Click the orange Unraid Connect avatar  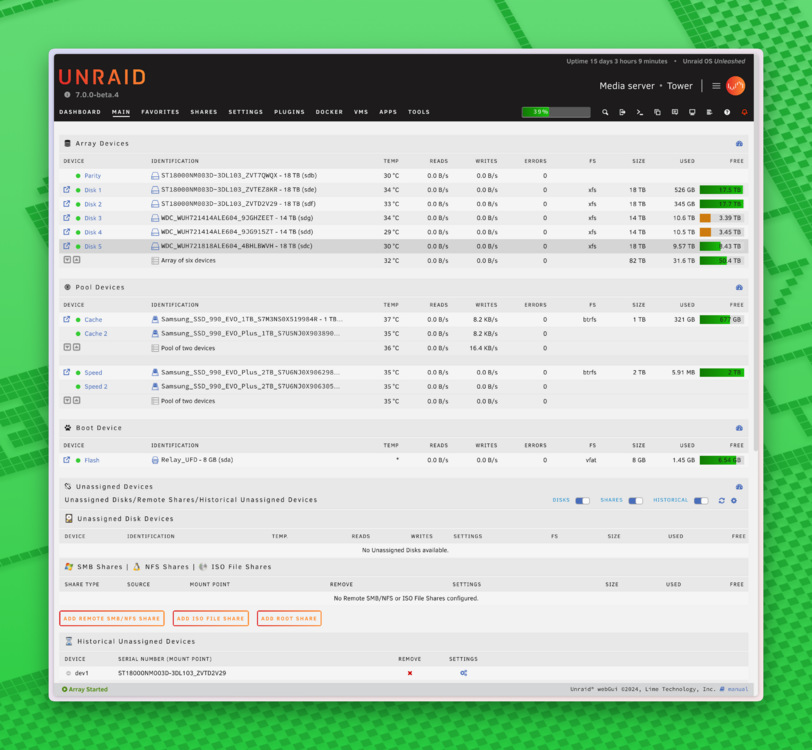735,86
